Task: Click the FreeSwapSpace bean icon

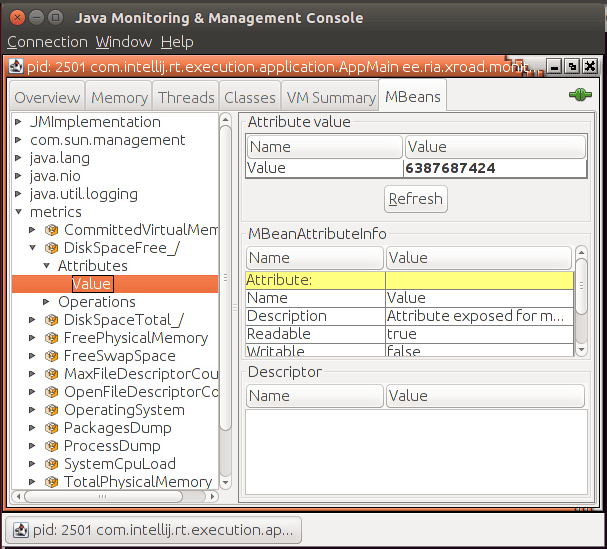Action: (x=52, y=356)
